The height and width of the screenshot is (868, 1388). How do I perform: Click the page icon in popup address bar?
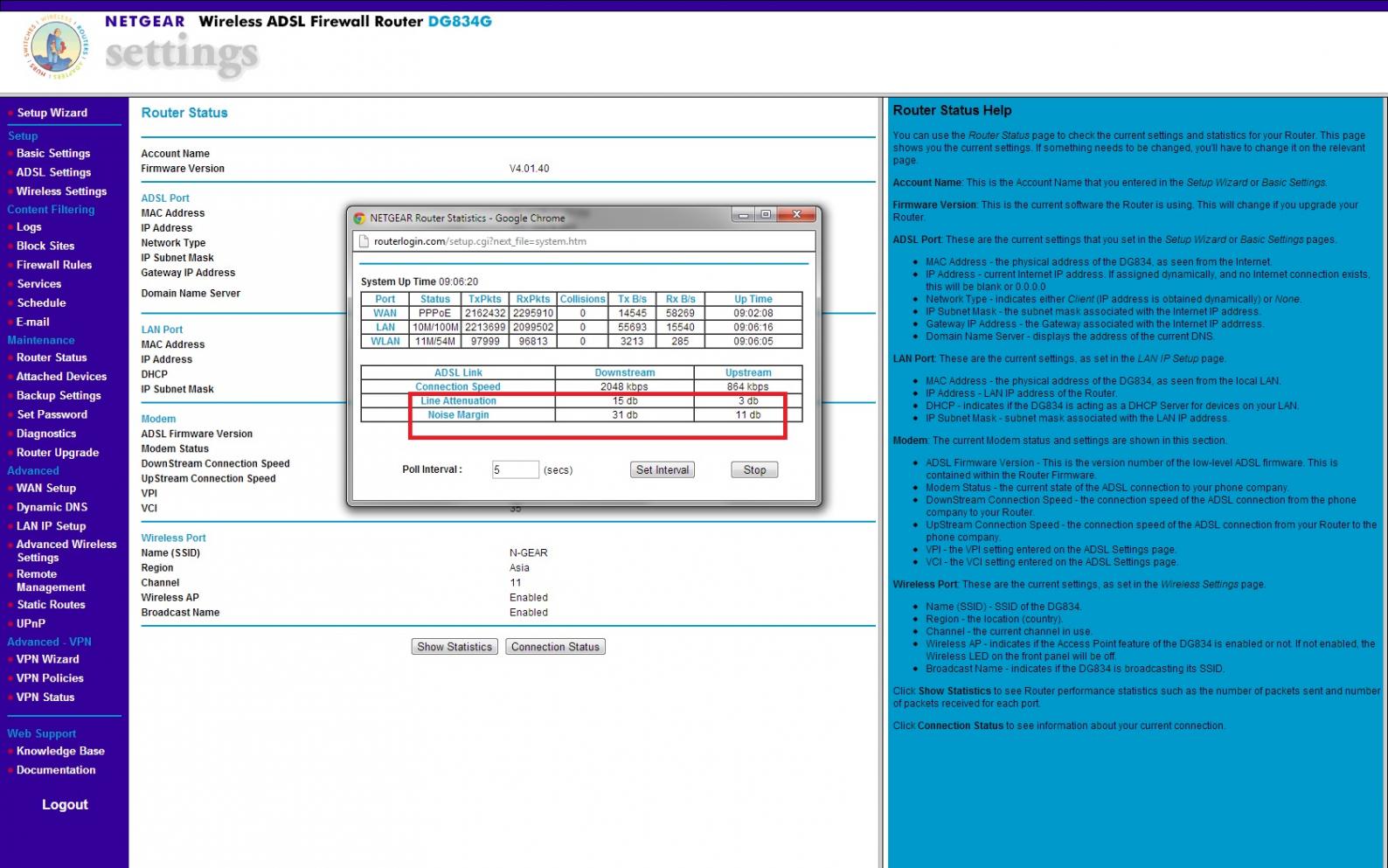click(364, 242)
